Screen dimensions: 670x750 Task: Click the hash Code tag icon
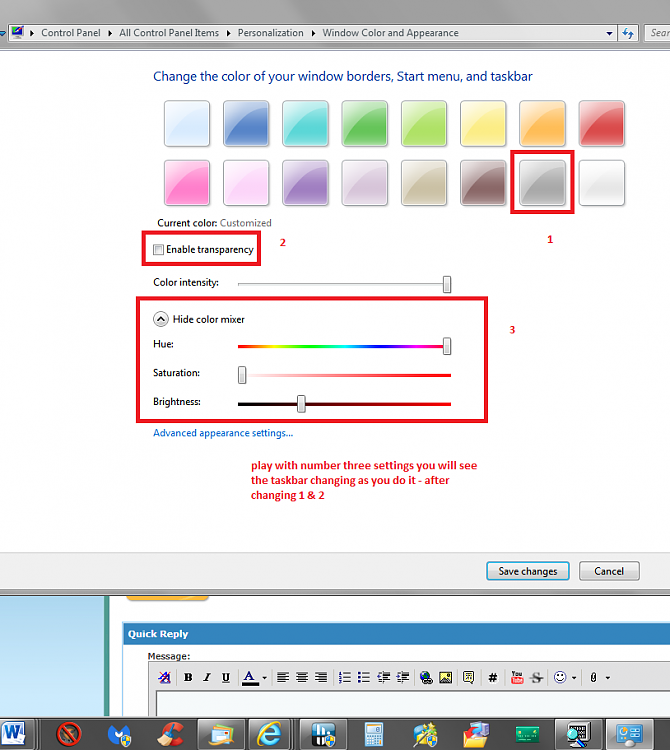pos(493,677)
